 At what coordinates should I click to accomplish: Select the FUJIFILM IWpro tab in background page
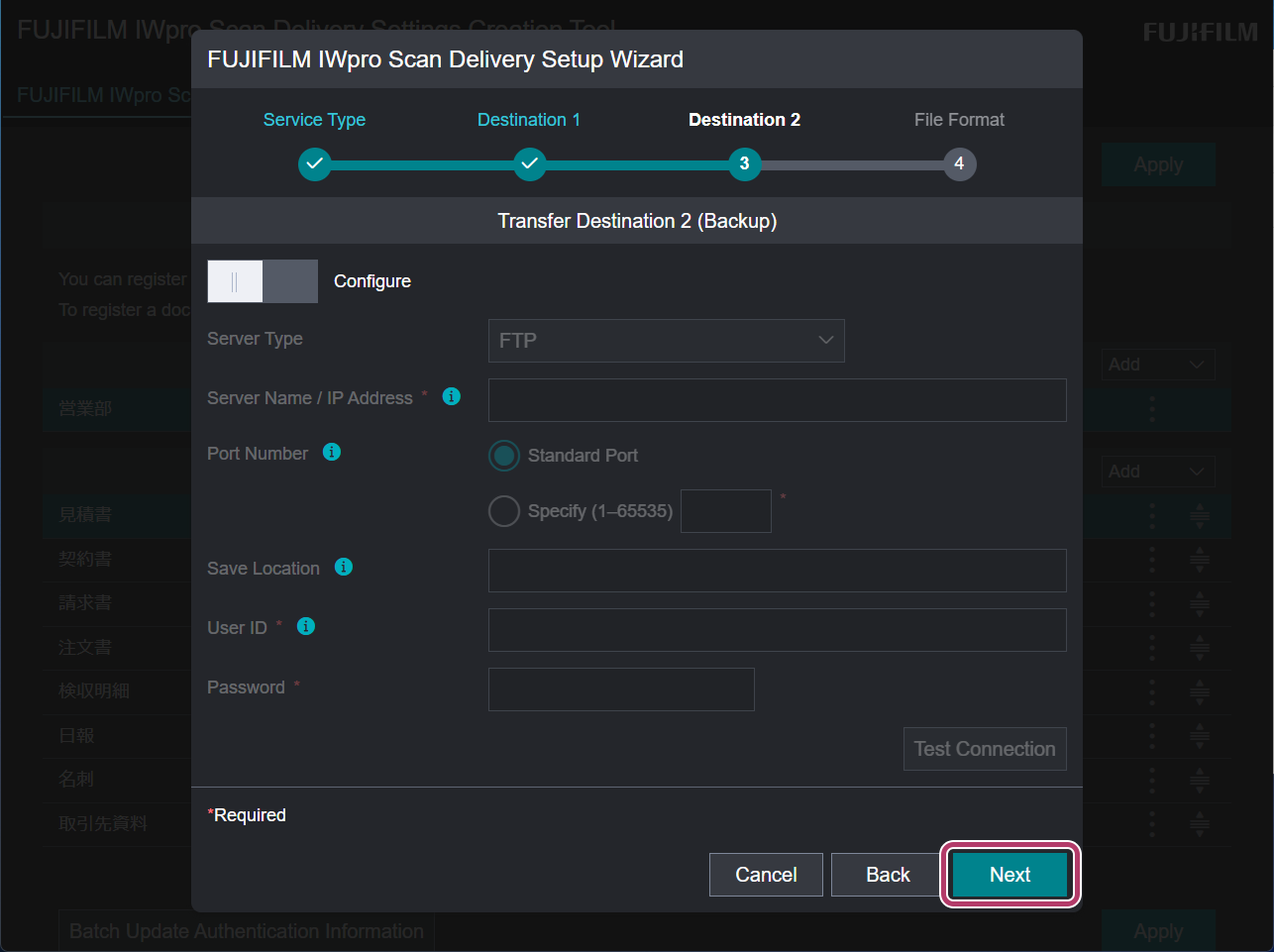coord(104,95)
